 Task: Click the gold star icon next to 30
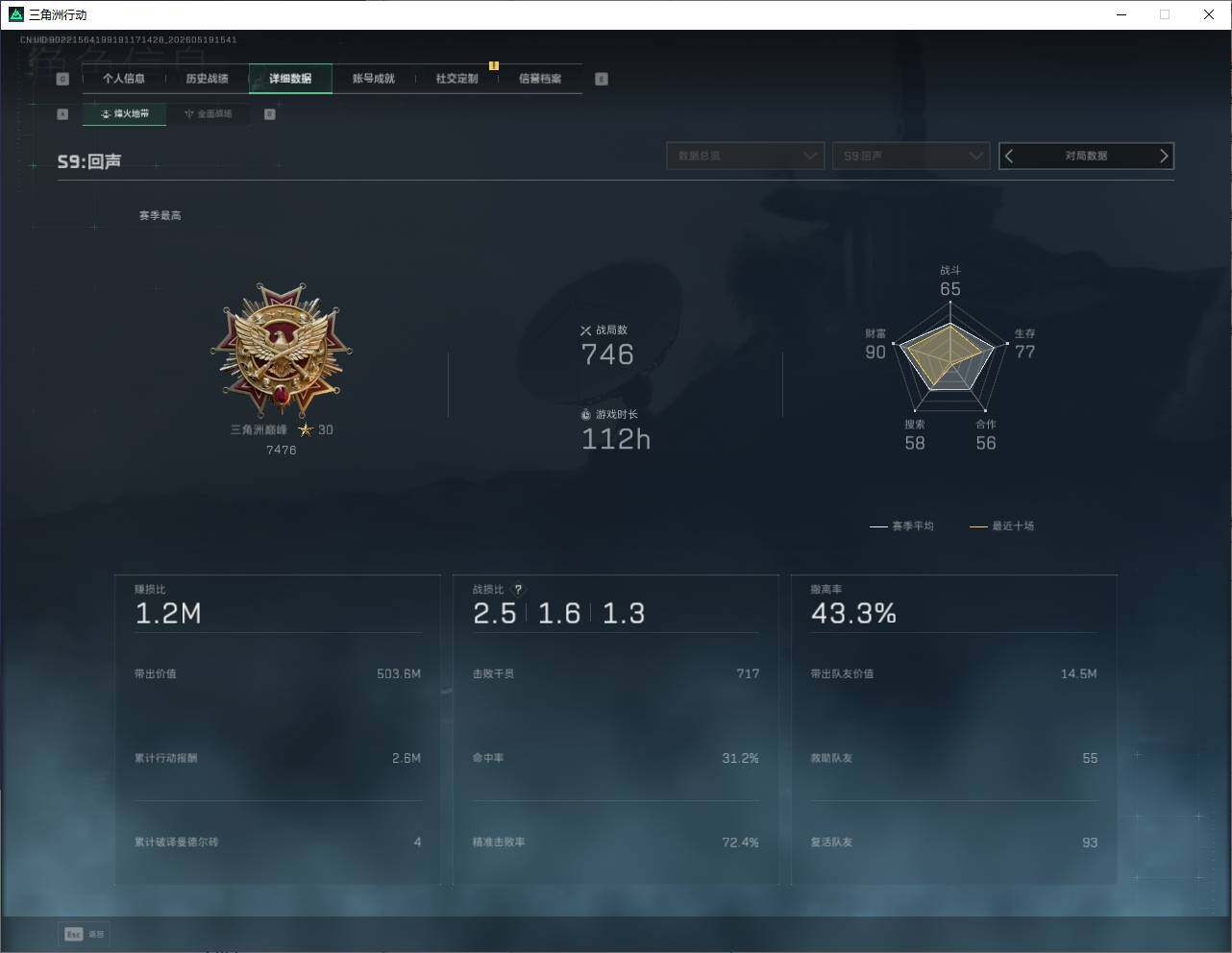(306, 429)
